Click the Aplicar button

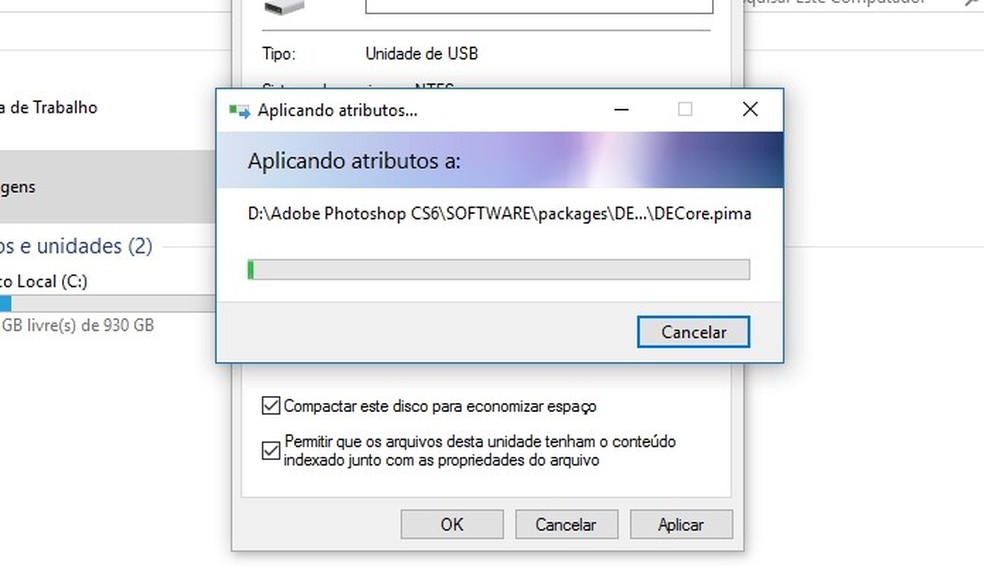[x=681, y=524]
